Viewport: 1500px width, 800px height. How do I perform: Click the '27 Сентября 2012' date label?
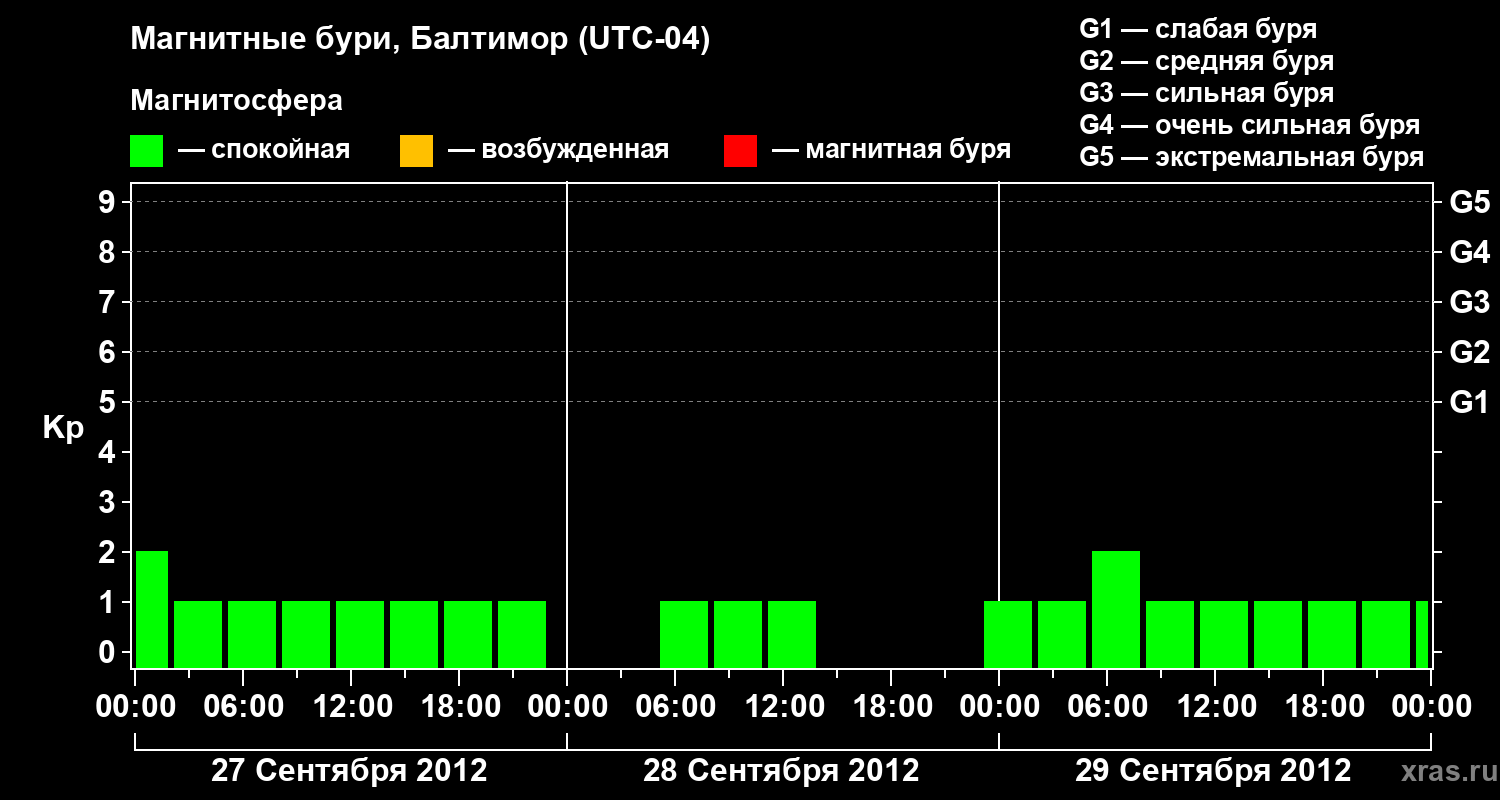tap(349, 771)
